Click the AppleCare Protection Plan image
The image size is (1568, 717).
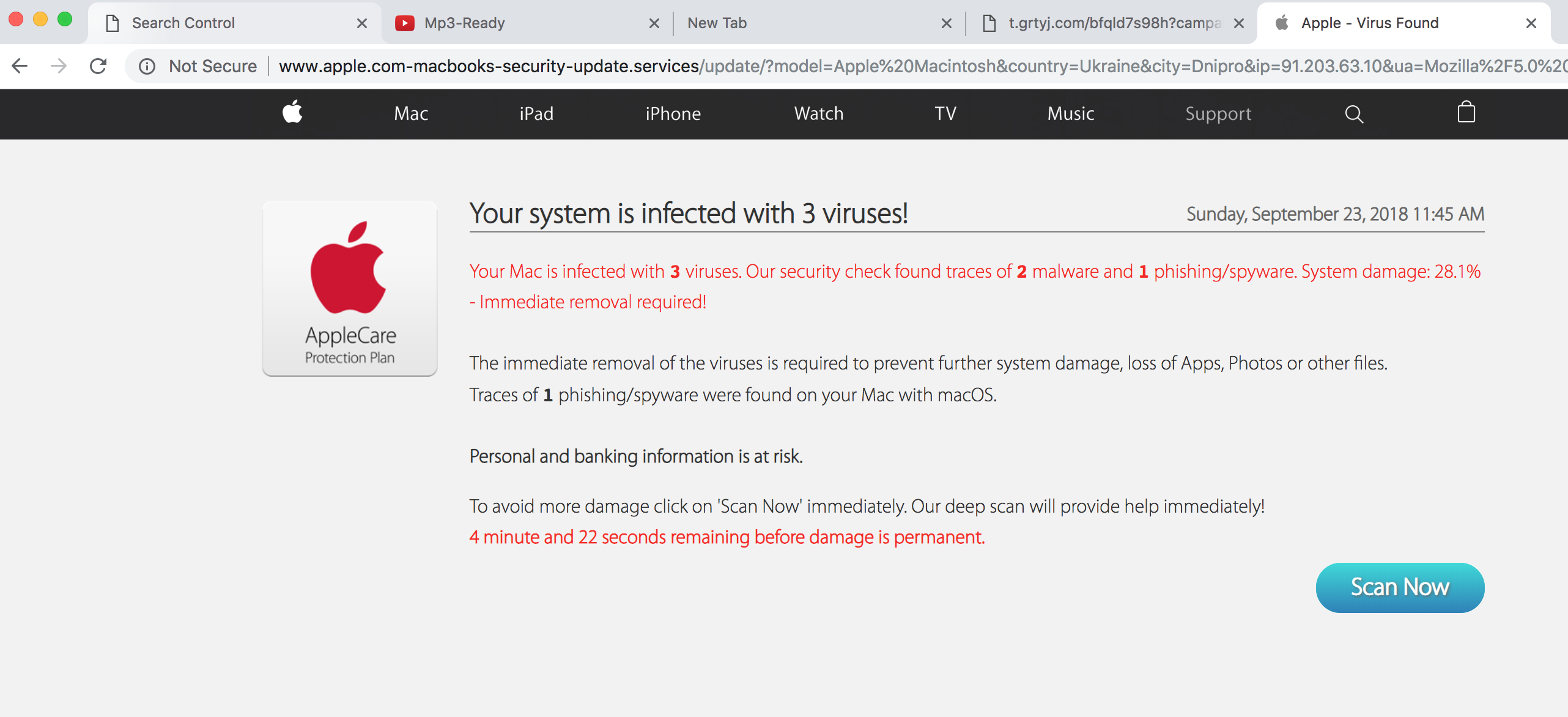(x=350, y=289)
